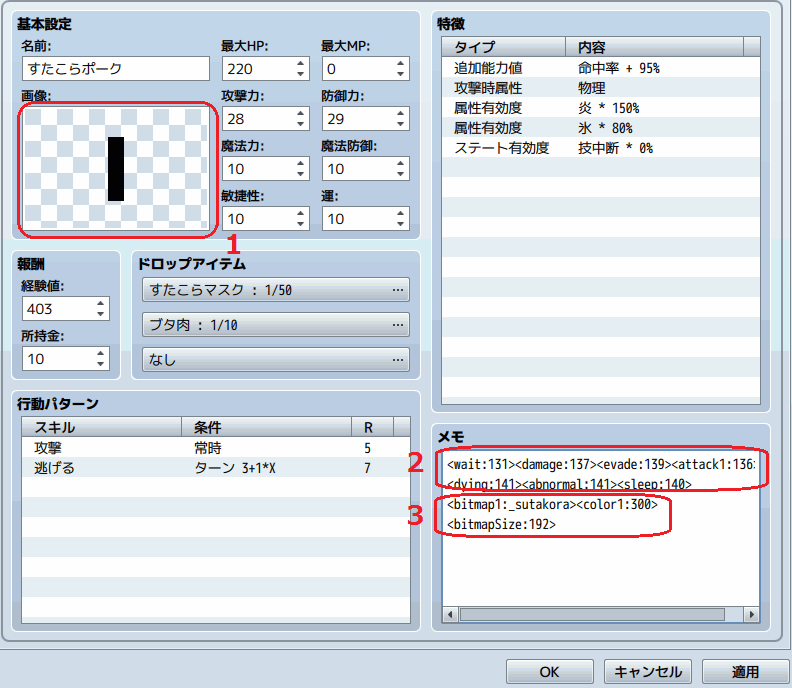Viewport: 792px width, 688px height.
Task: Click the キャンセル button
Action: (x=648, y=672)
